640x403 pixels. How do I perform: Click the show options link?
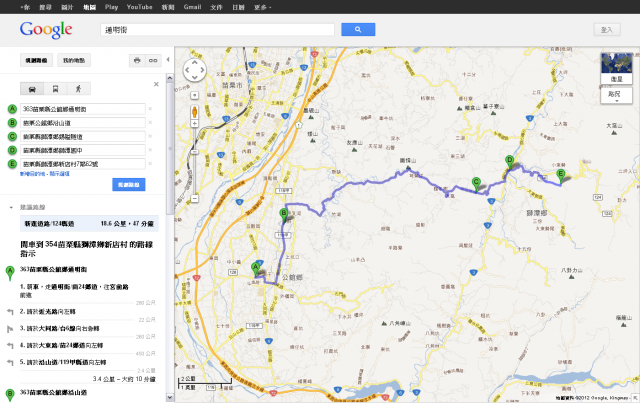pos(60,174)
